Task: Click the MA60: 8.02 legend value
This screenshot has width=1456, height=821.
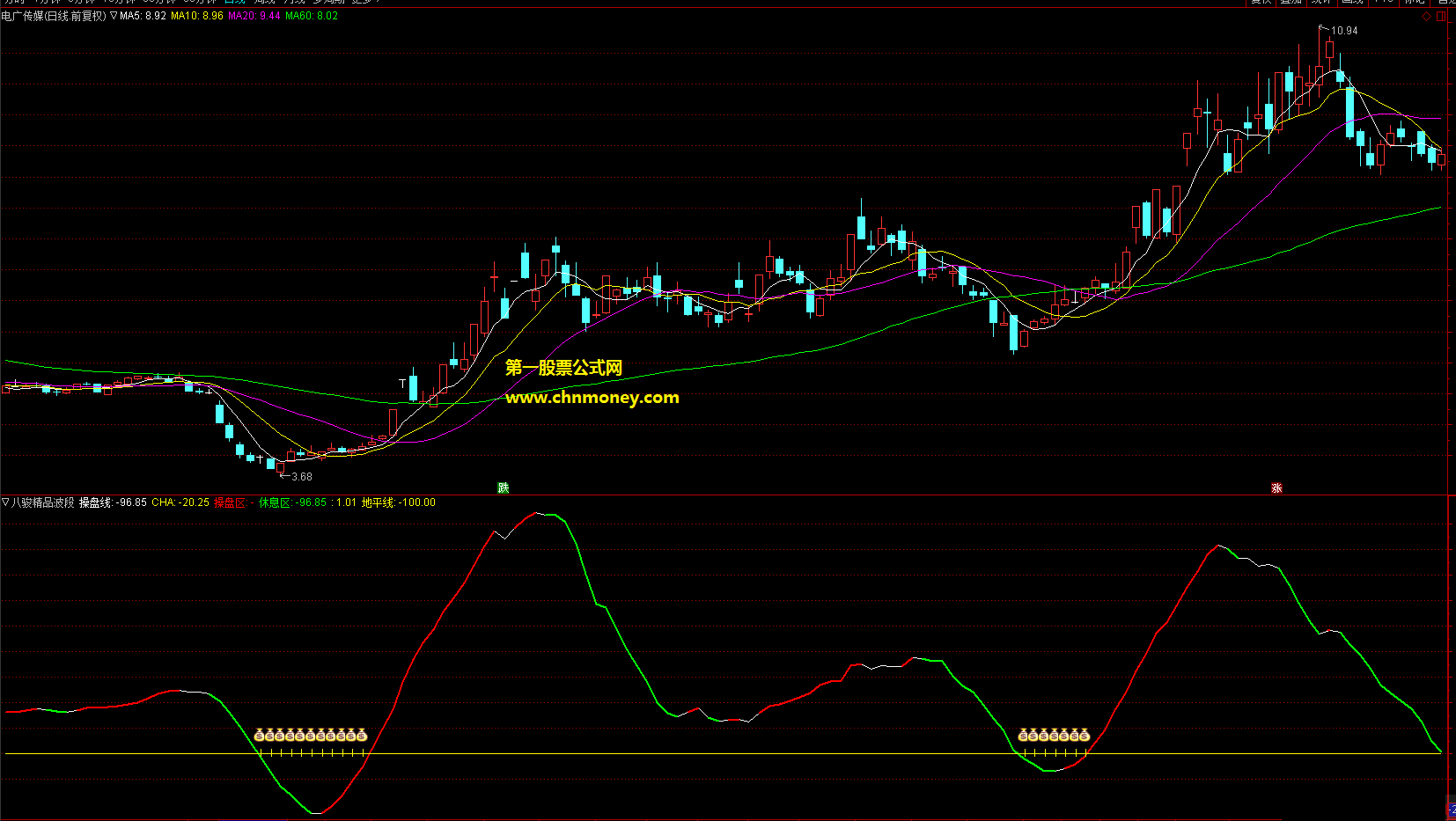Action: point(312,16)
